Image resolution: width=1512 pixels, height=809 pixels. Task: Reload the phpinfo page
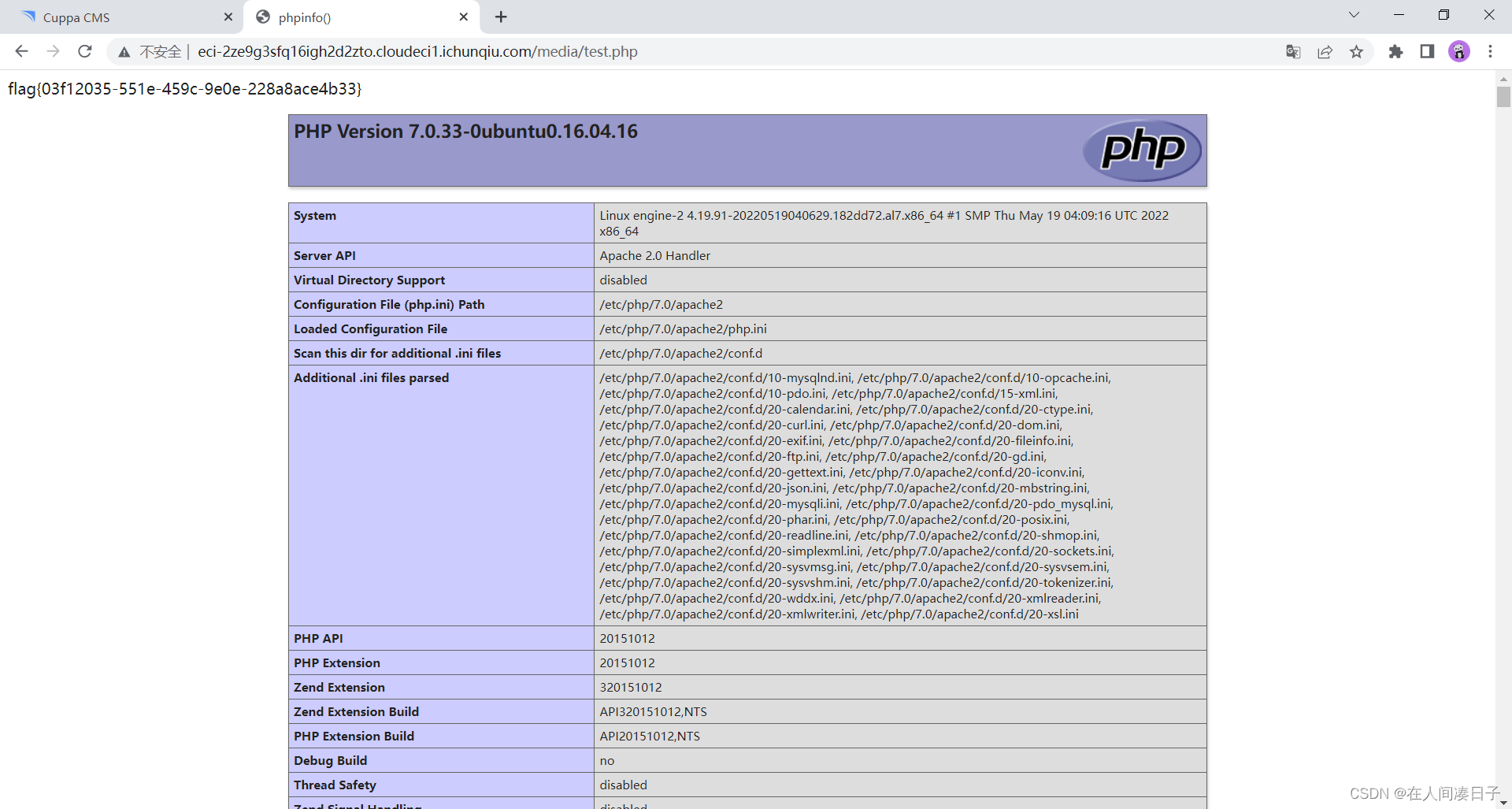84,51
